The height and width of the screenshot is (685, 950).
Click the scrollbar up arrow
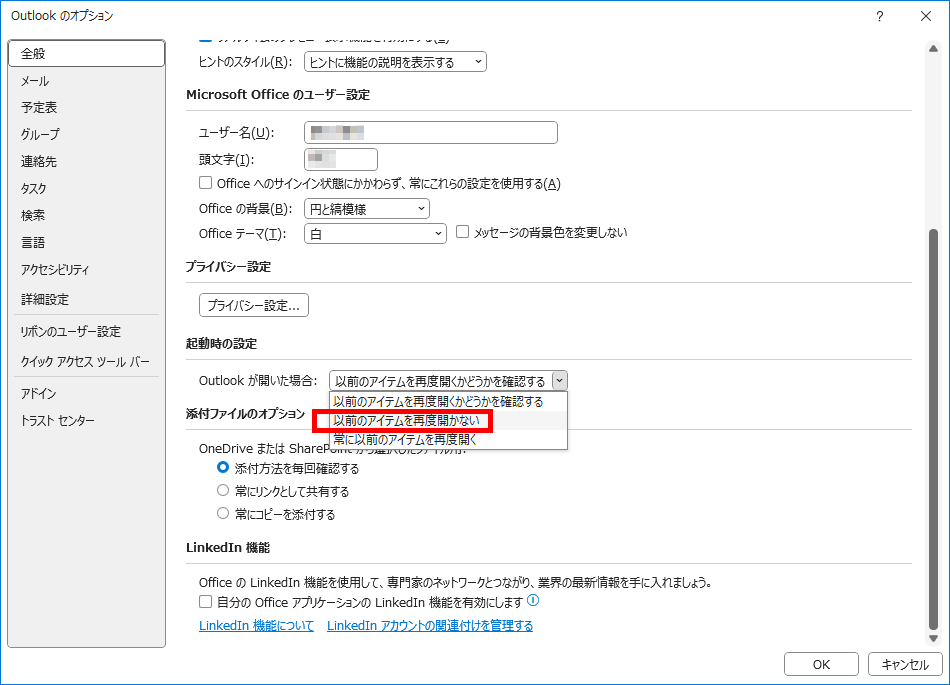click(933, 48)
